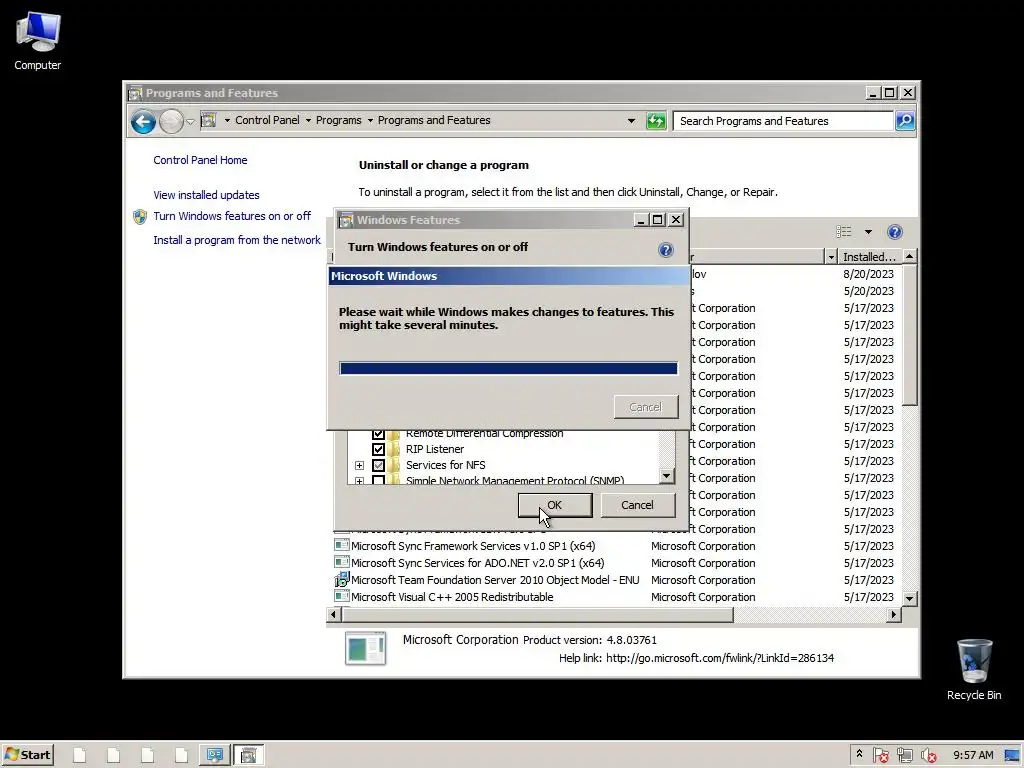
Task: Open View installed updates link
Action: pyautogui.click(x=206, y=195)
